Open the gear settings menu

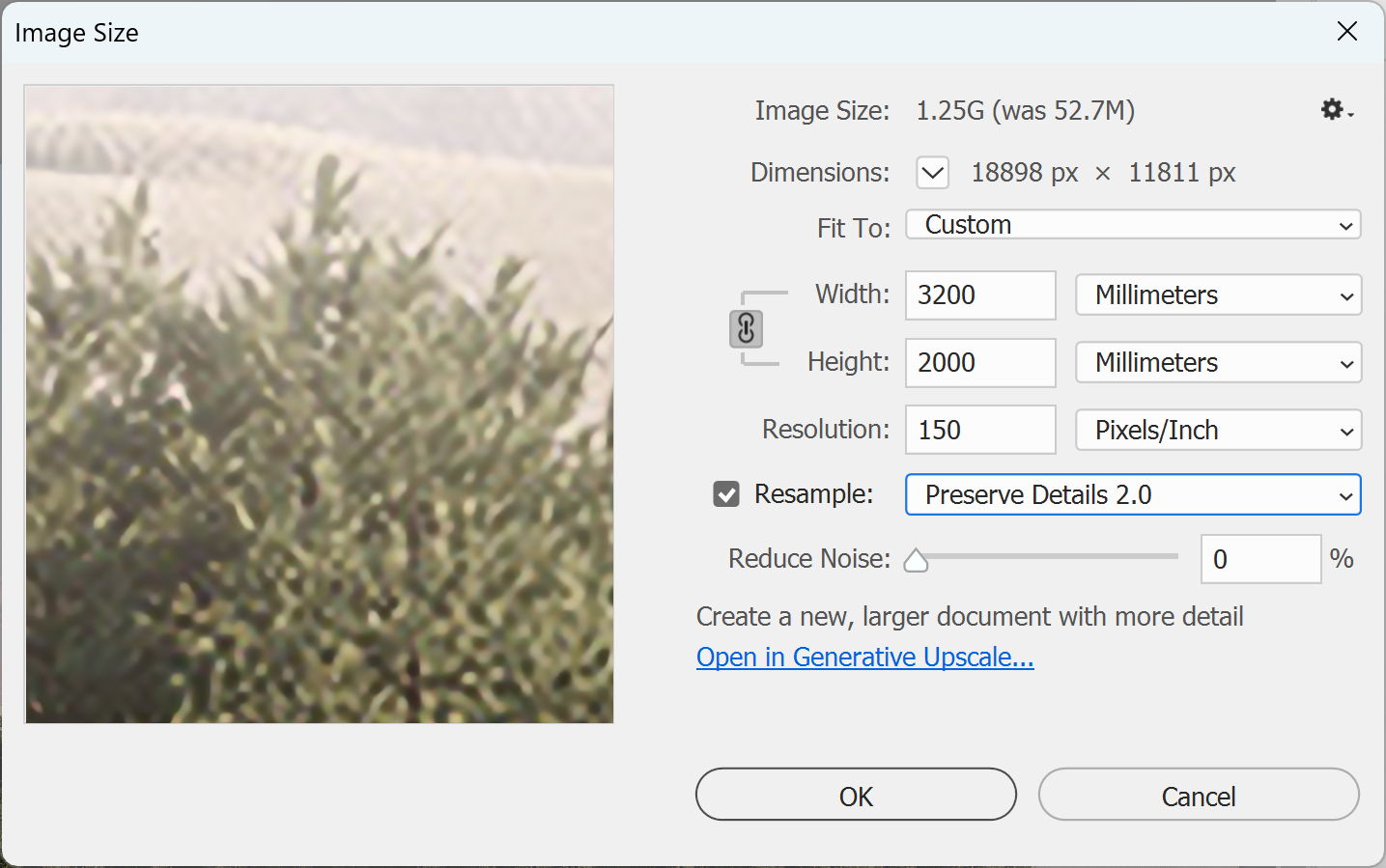(1337, 110)
